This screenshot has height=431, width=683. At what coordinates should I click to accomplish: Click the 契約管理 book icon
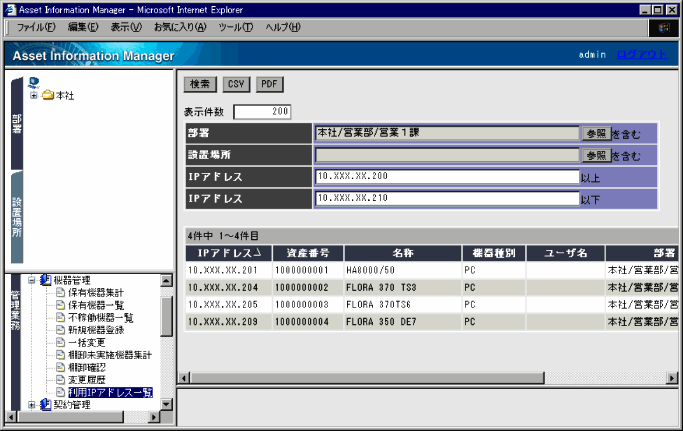[45, 405]
